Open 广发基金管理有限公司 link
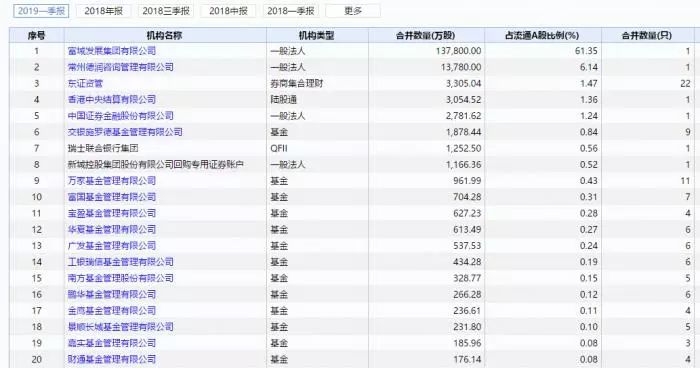 point(112,246)
